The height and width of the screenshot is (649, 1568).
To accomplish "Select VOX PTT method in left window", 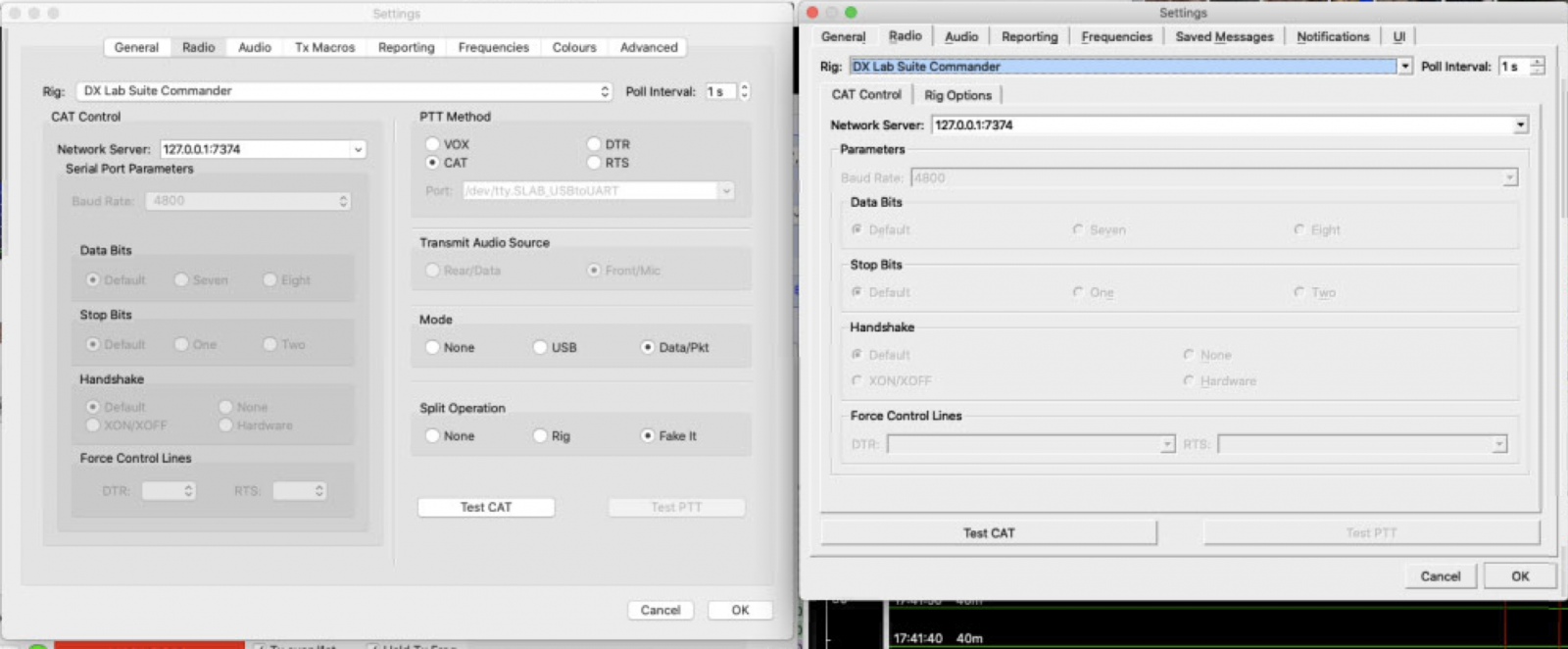I will tap(432, 144).
